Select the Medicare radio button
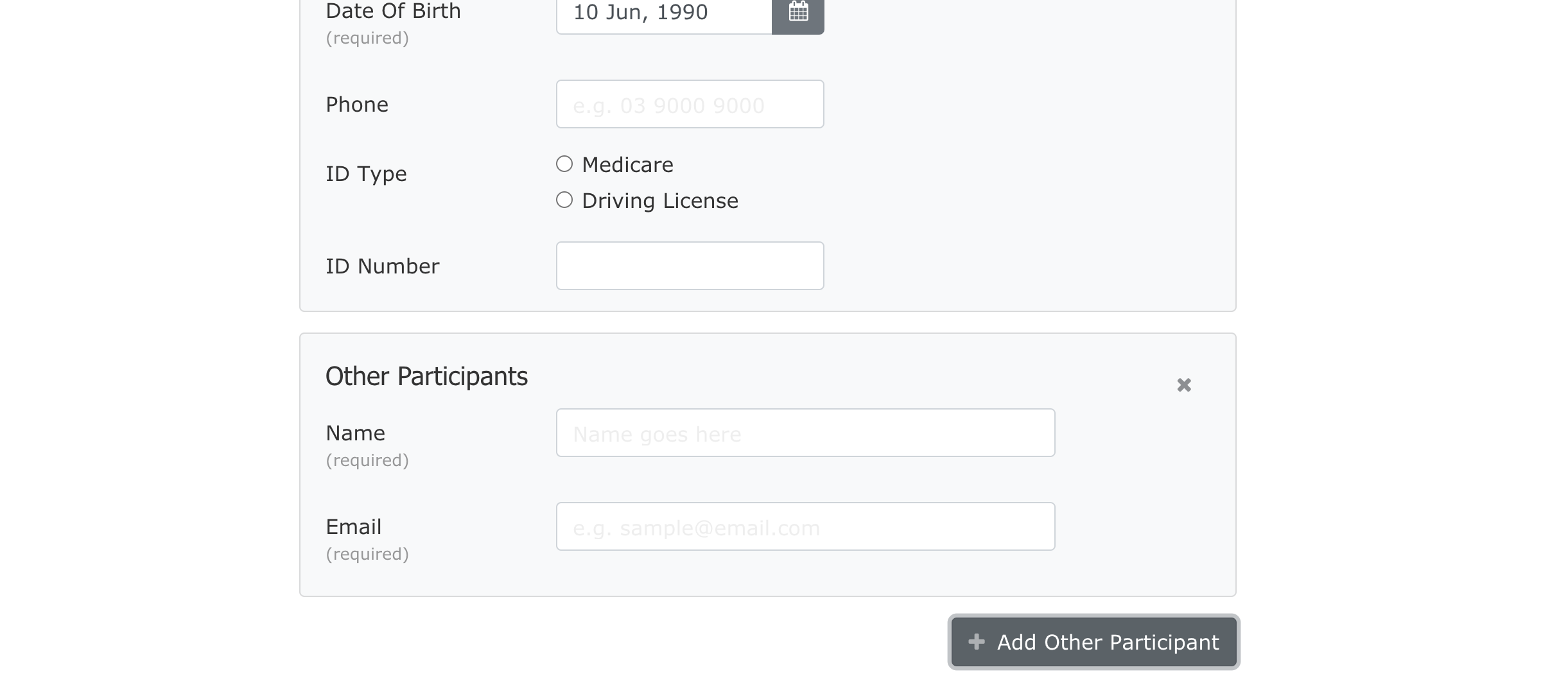 [564, 164]
